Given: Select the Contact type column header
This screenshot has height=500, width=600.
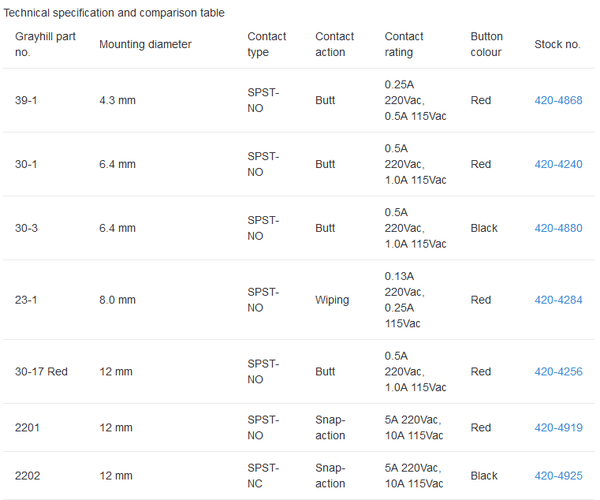Looking at the screenshot, I should pyautogui.click(x=267, y=44).
